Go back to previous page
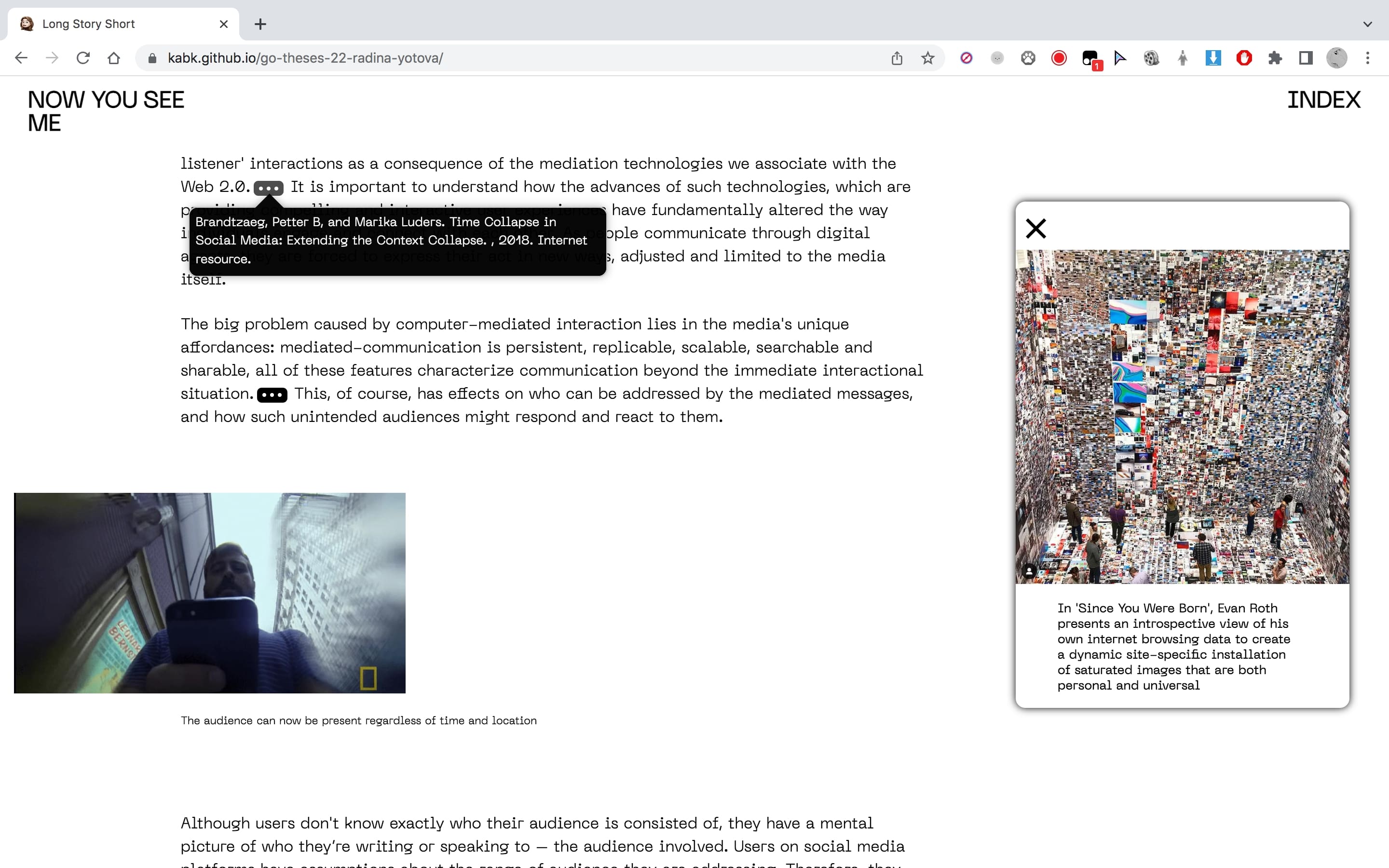 (21, 58)
